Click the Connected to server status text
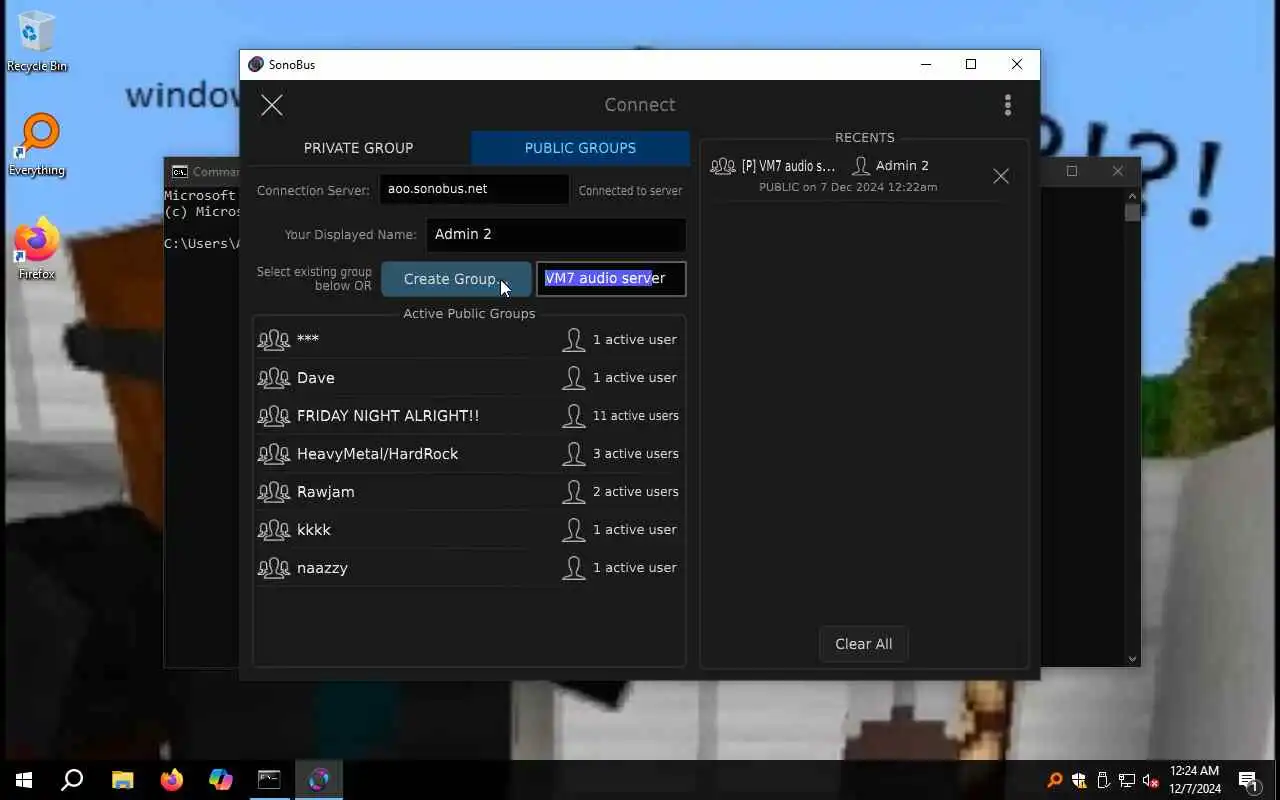Image resolution: width=1280 pixels, height=800 pixels. pyautogui.click(x=630, y=190)
